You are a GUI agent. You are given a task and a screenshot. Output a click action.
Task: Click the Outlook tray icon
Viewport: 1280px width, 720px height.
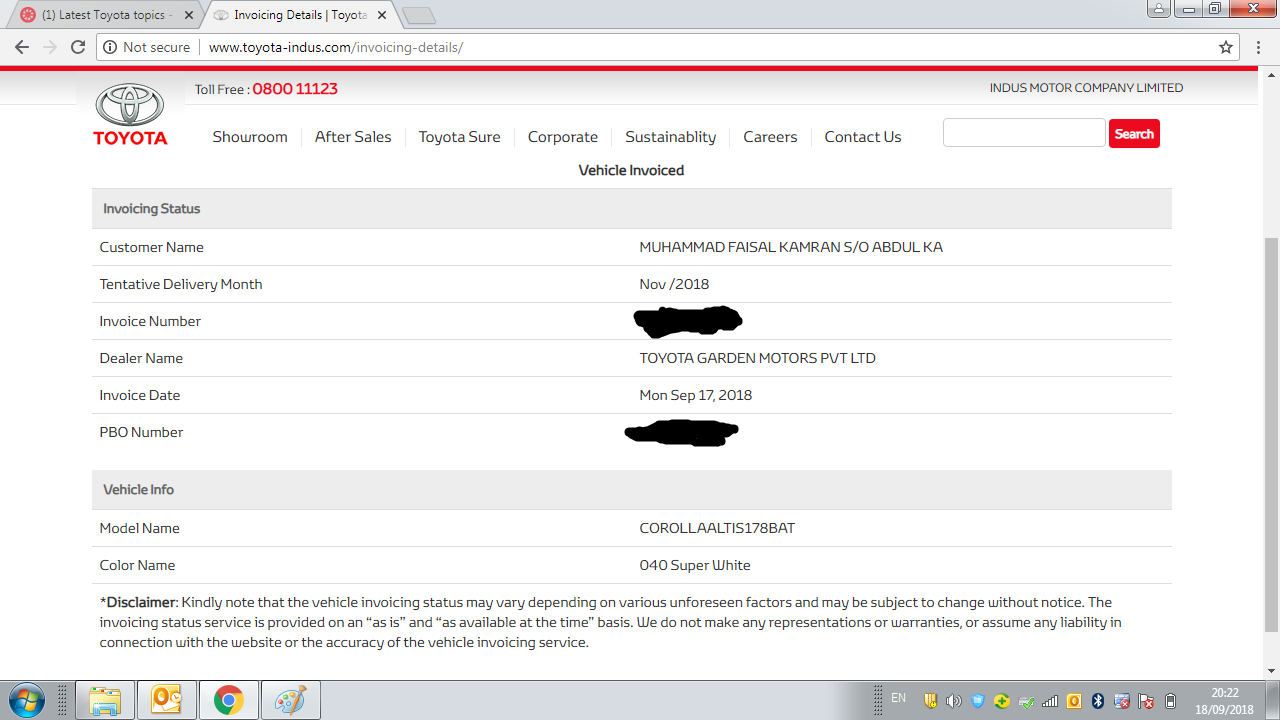1074,701
